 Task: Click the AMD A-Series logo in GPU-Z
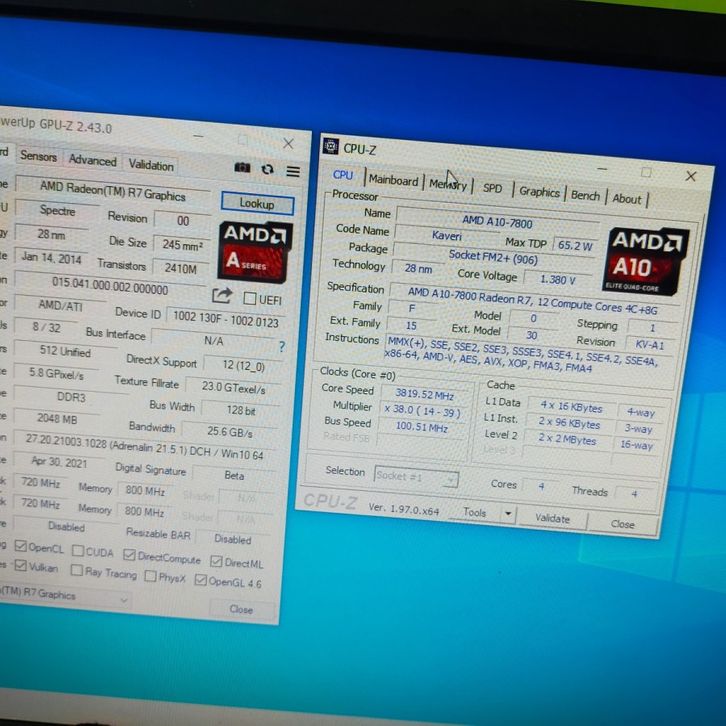[254, 250]
